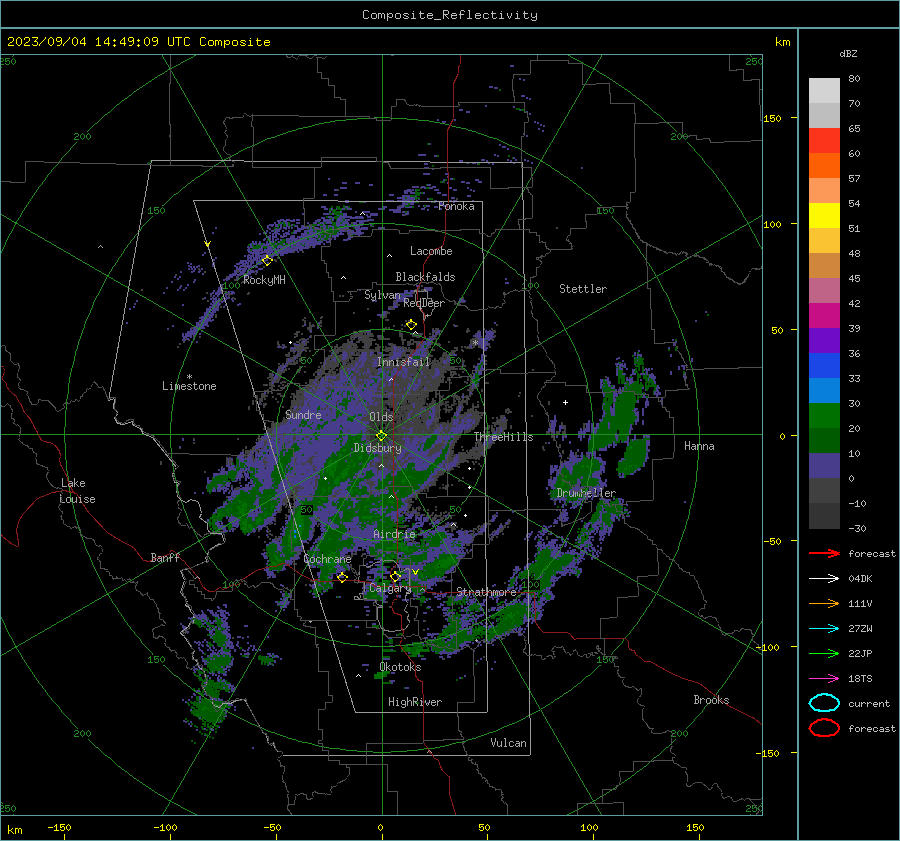The height and width of the screenshot is (841, 900).
Task: Select the orange 111V arrow legend icon
Action: [x=824, y=603]
